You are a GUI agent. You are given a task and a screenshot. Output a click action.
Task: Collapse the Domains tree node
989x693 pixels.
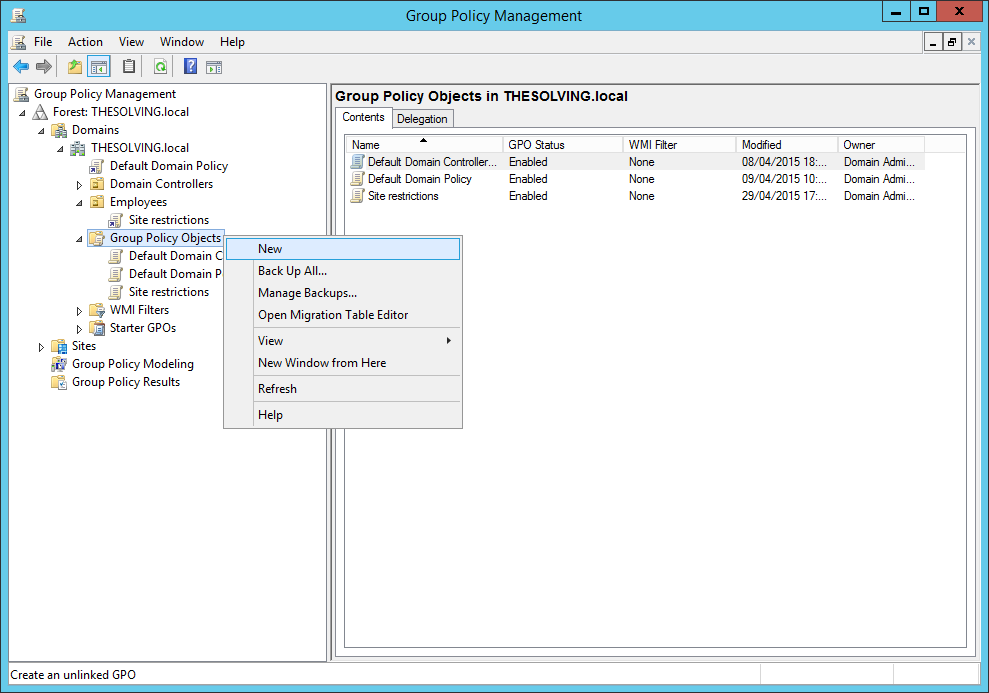click(x=41, y=131)
